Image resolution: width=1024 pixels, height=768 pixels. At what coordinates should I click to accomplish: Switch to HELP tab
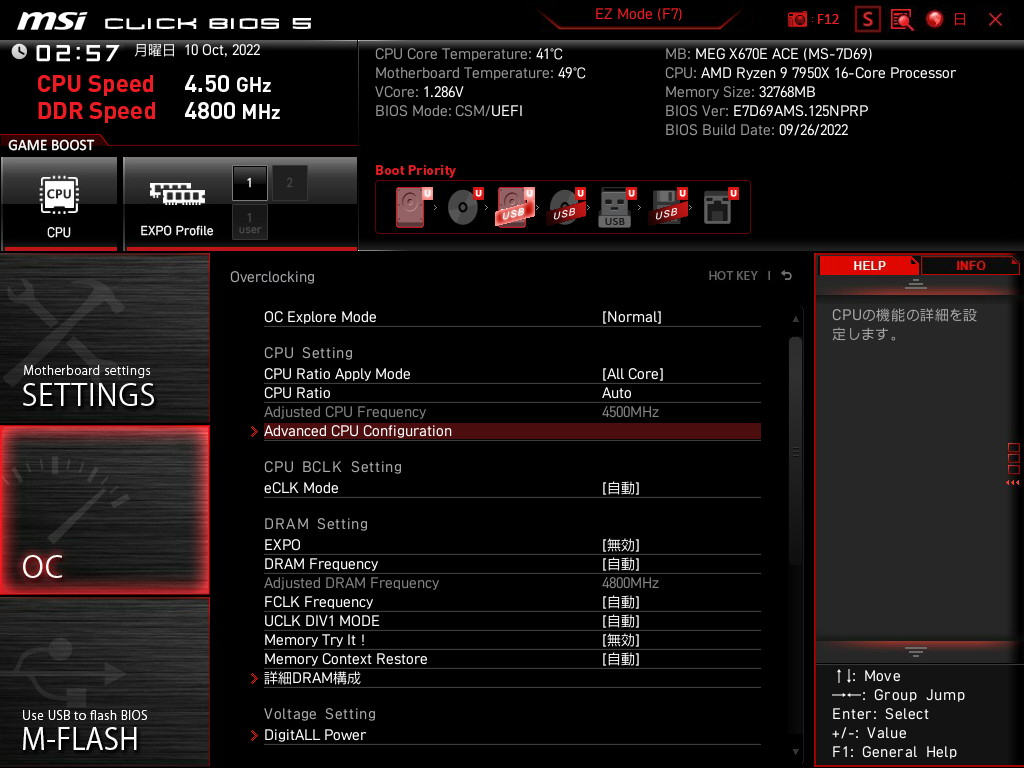[x=869, y=266]
